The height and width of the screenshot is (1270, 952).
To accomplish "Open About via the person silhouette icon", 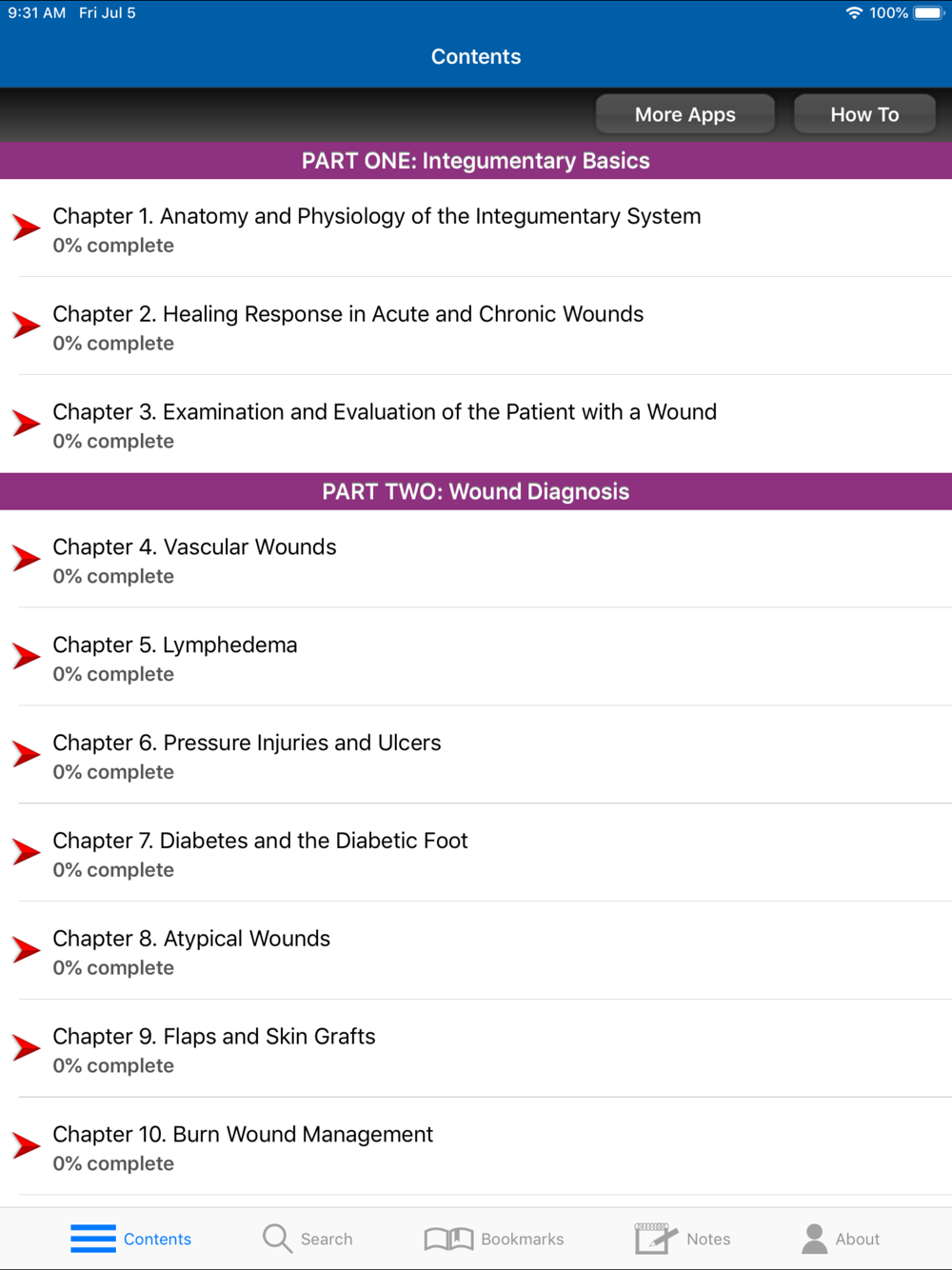I will 814,1239.
